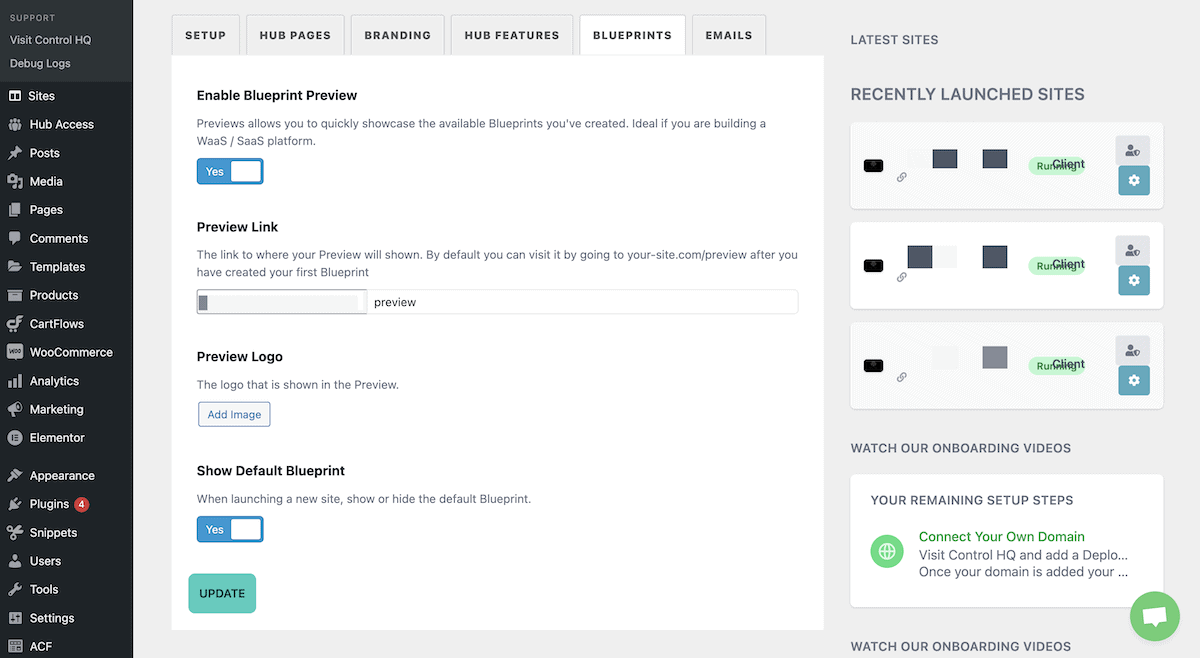Screen dimensions: 1200x658
Task: Open the BRANDING tab
Action: 398,35
